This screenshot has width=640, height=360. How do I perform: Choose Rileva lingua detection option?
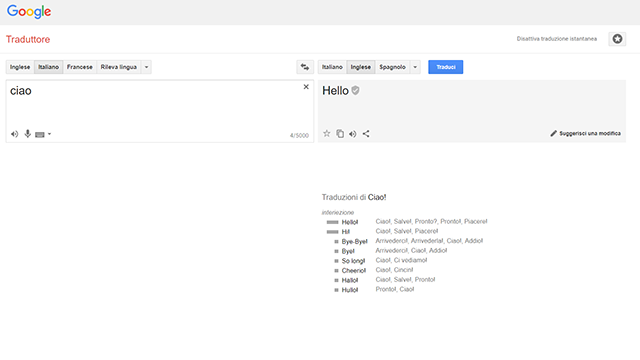[x=119, y=67]
